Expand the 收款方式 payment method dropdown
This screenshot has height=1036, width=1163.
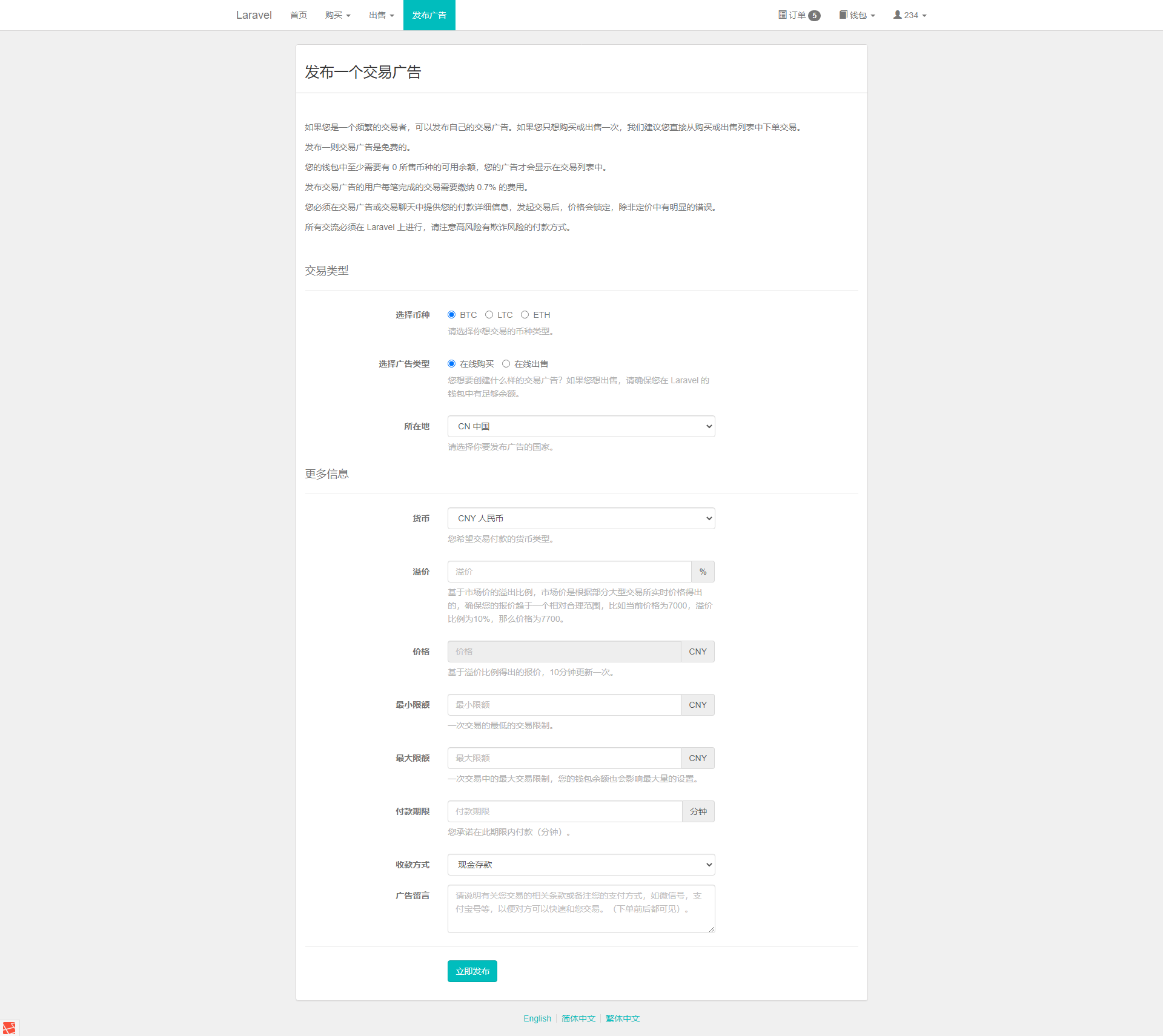[581, 865]
